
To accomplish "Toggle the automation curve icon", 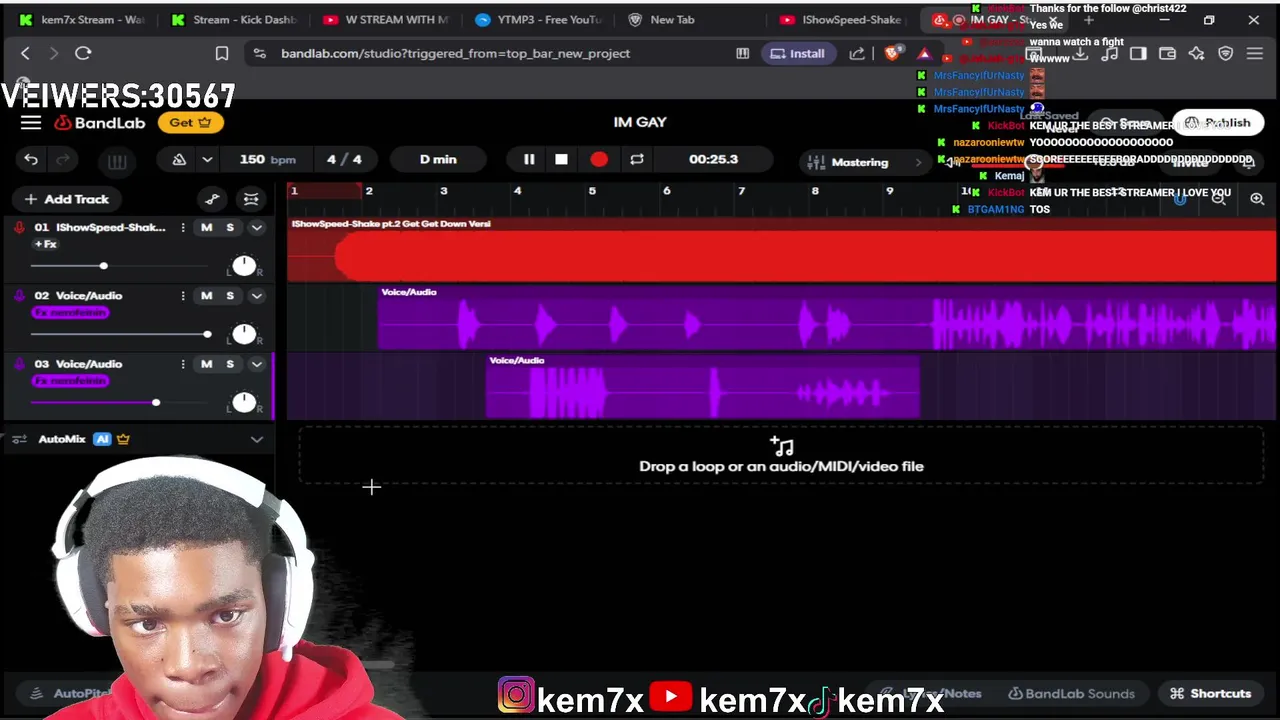I will [x=212, y=199].
